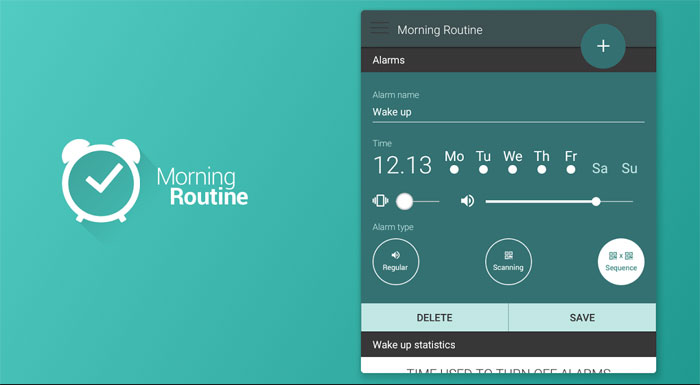This screenshot has width=700, height=385.
Task: Click the Alarm name field 'Wake up'
Action: click(x=508, y=113)
